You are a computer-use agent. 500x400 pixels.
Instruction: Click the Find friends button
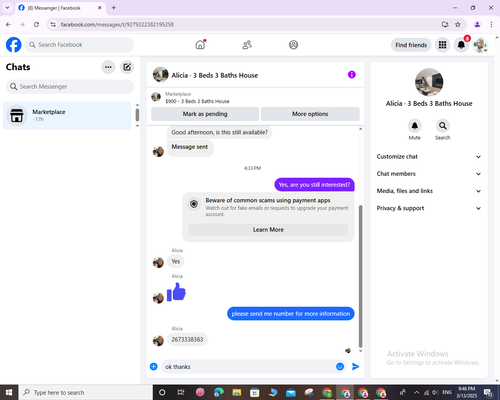coord(411,45)
